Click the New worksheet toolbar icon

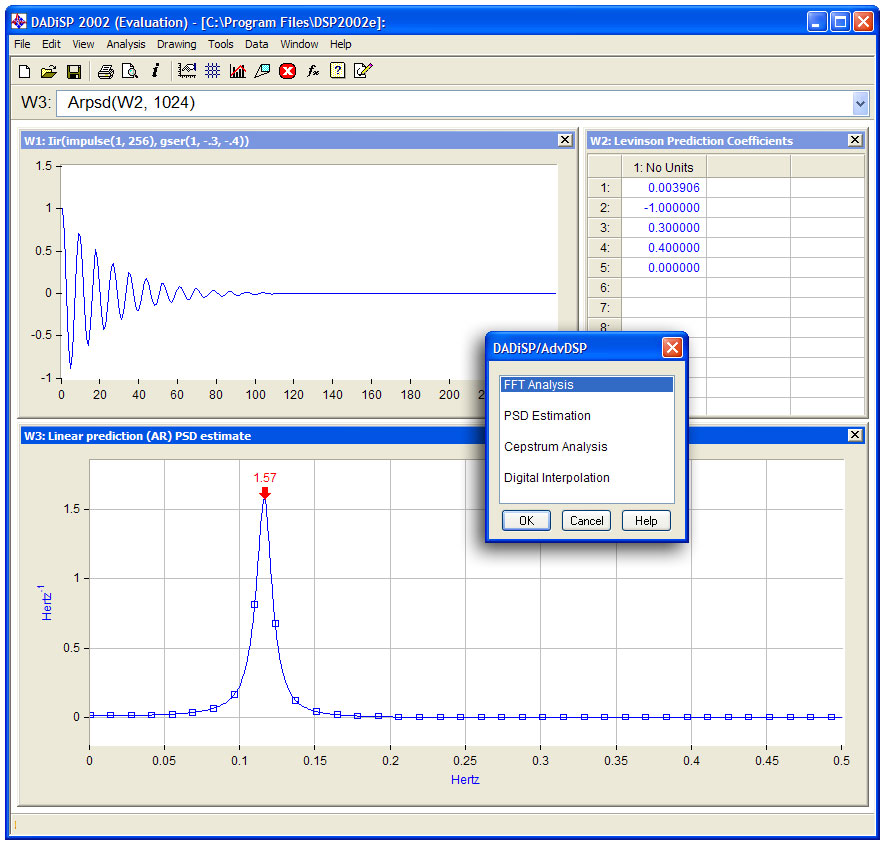(24, 71)
